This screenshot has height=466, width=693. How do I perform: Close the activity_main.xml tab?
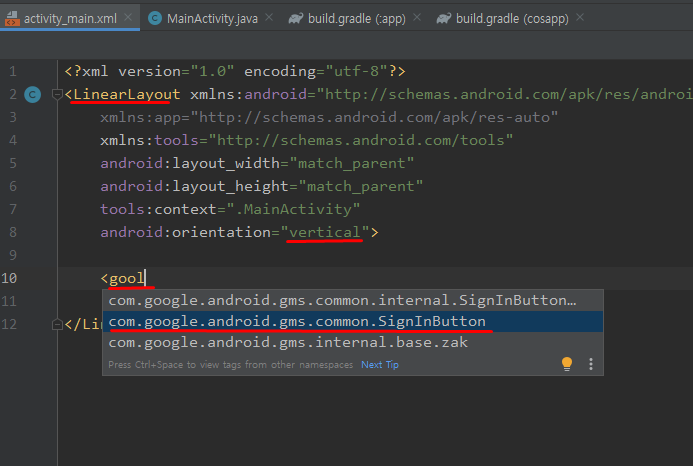[128, 17]
